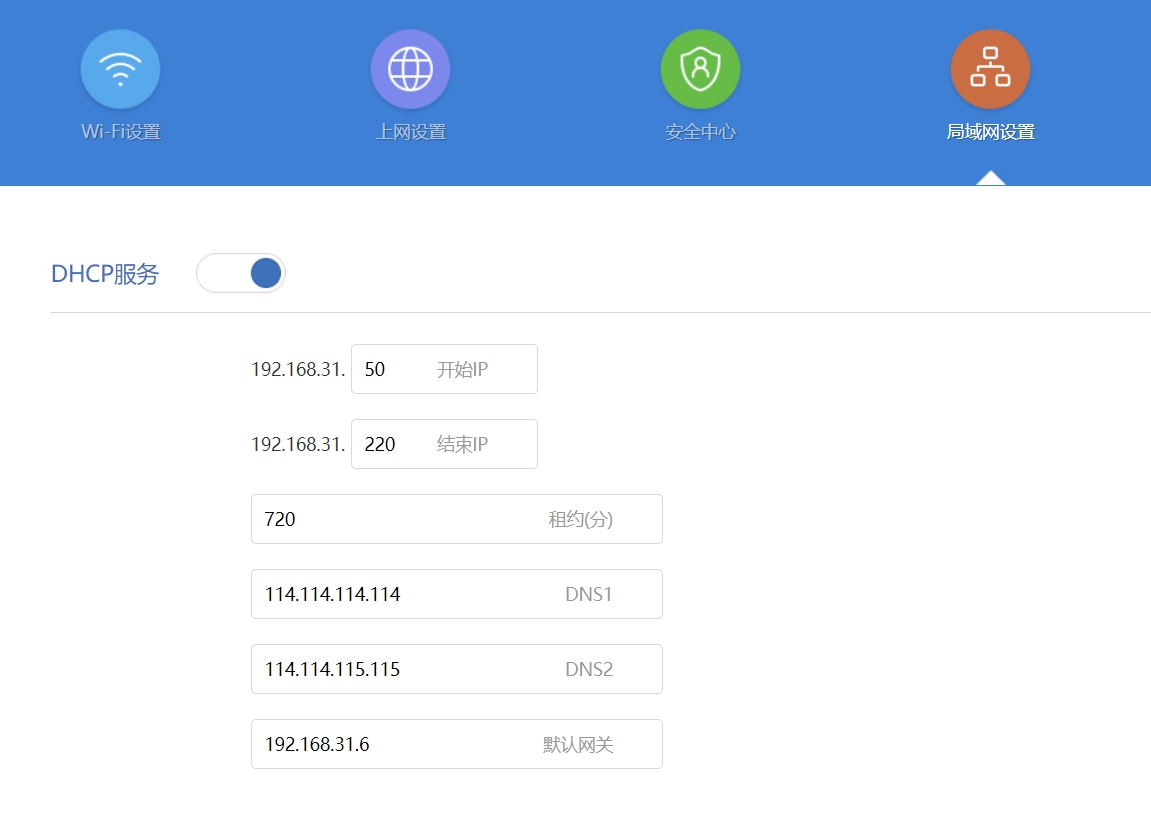
Task: Switch to the 上网设置 tab label
Action: pos(410,132)
